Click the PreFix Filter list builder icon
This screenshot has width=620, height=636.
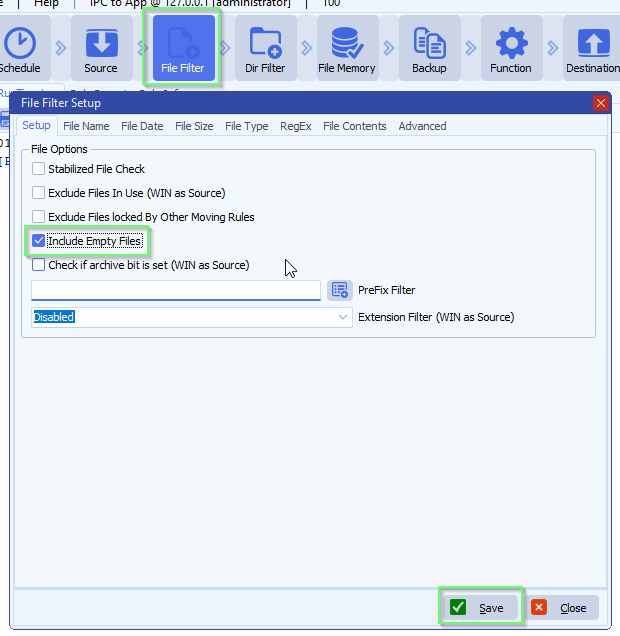340,290
